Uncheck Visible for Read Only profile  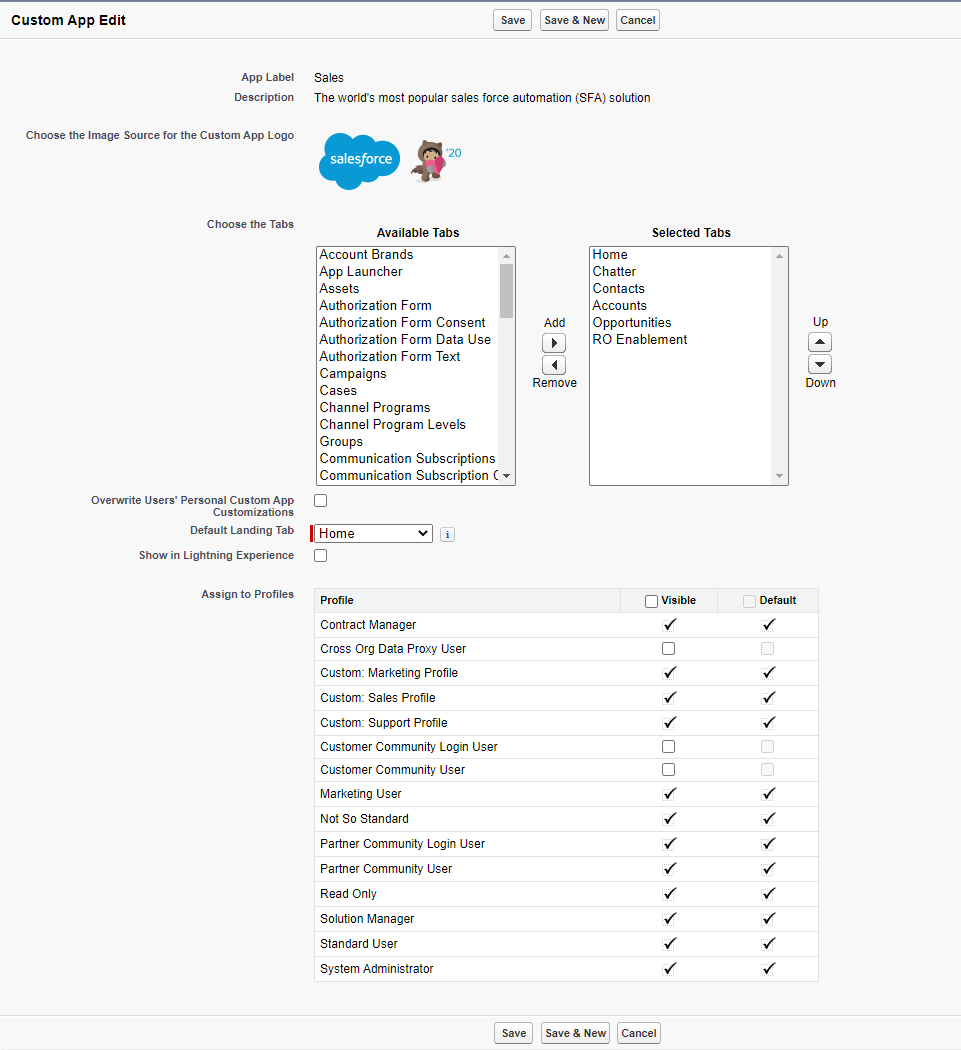(x=669, y=893)
